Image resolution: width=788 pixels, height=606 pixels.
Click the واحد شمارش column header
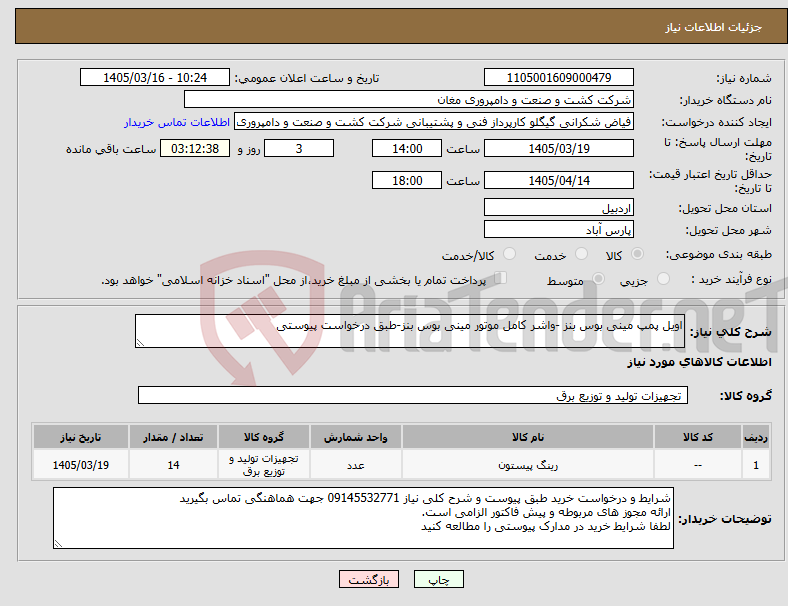click(355, 437)
